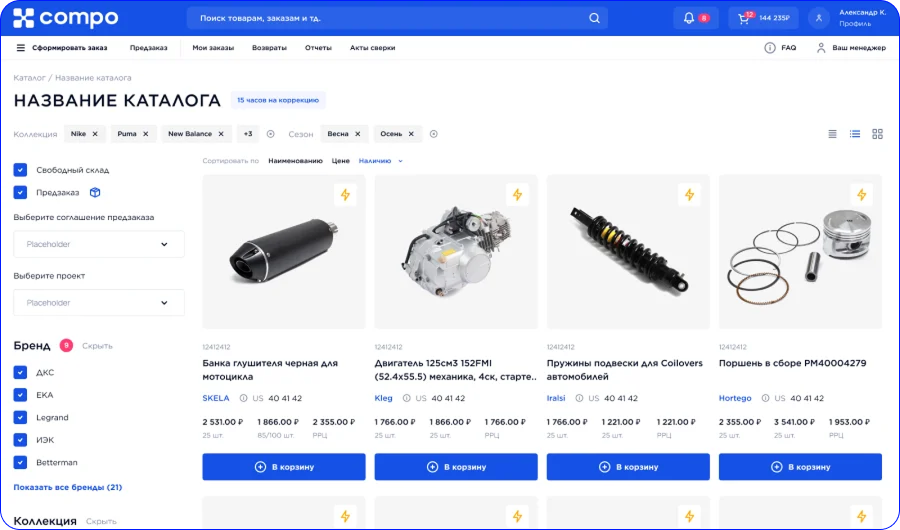
Task: Go to Возвраты in the navigation
Action: pos(269,48)
